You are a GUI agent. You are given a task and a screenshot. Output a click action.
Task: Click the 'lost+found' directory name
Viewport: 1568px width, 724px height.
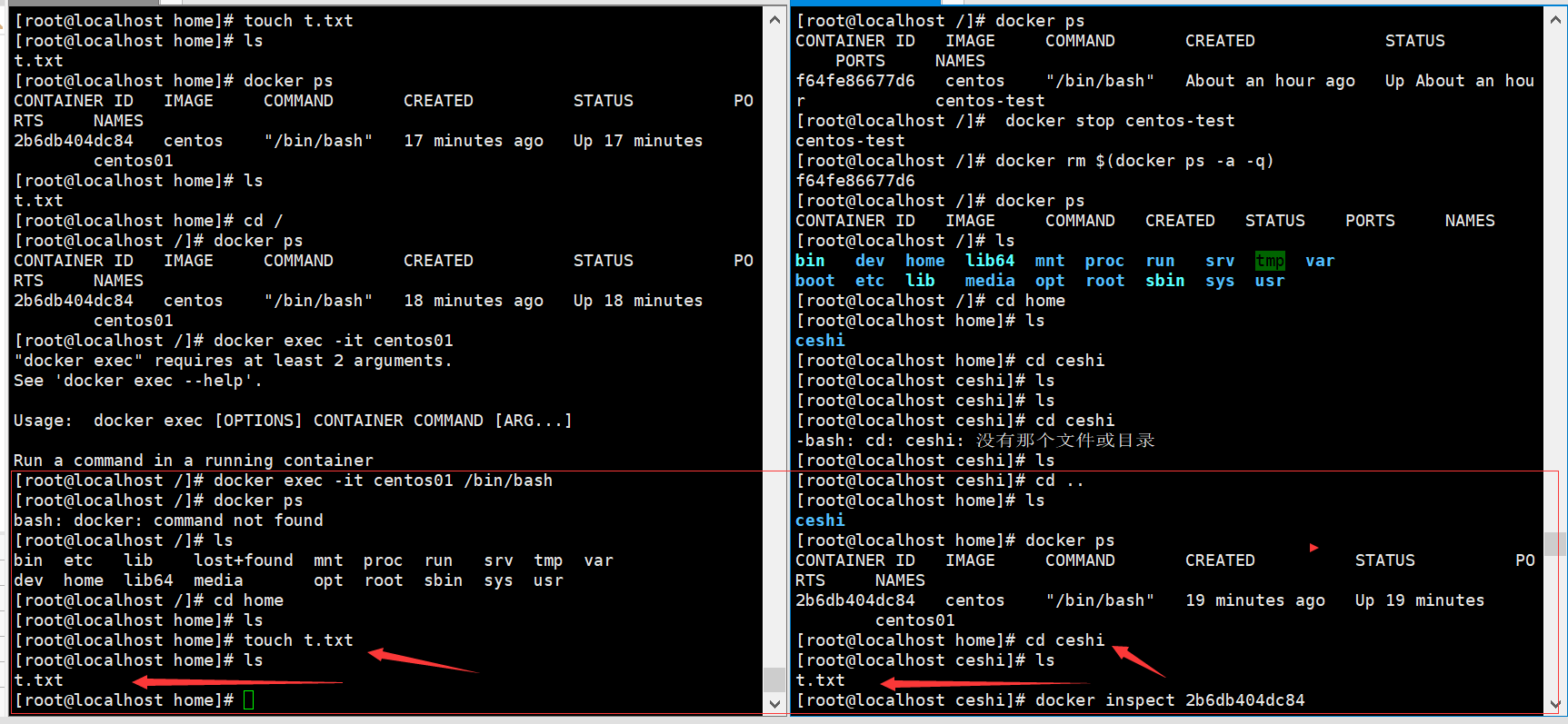coord(244,560)
